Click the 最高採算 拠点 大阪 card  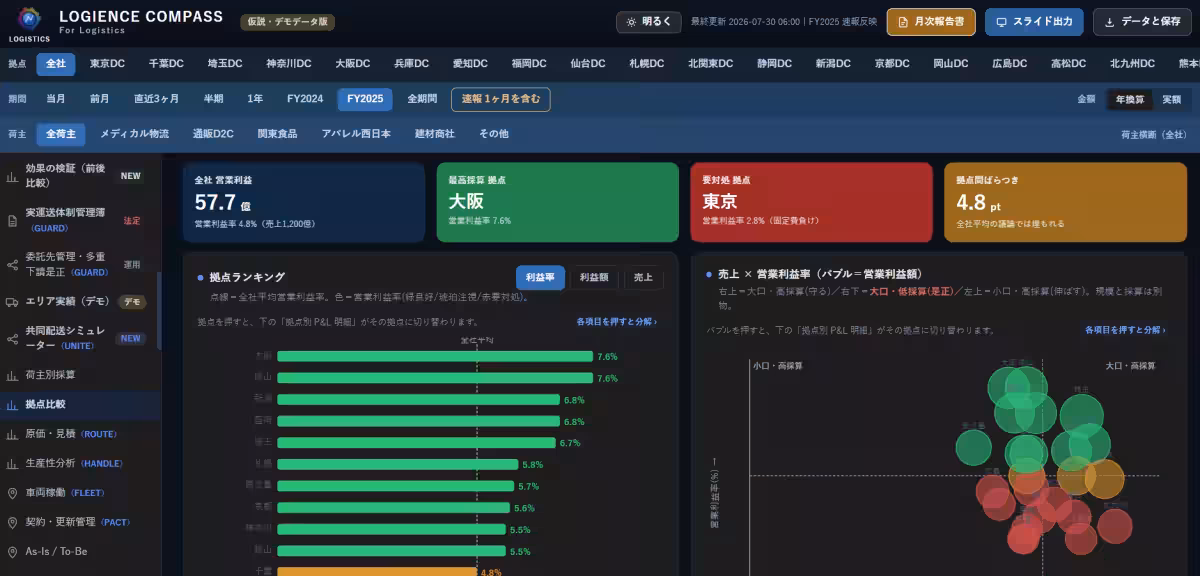pyautogui.click(x=557, y=203)
